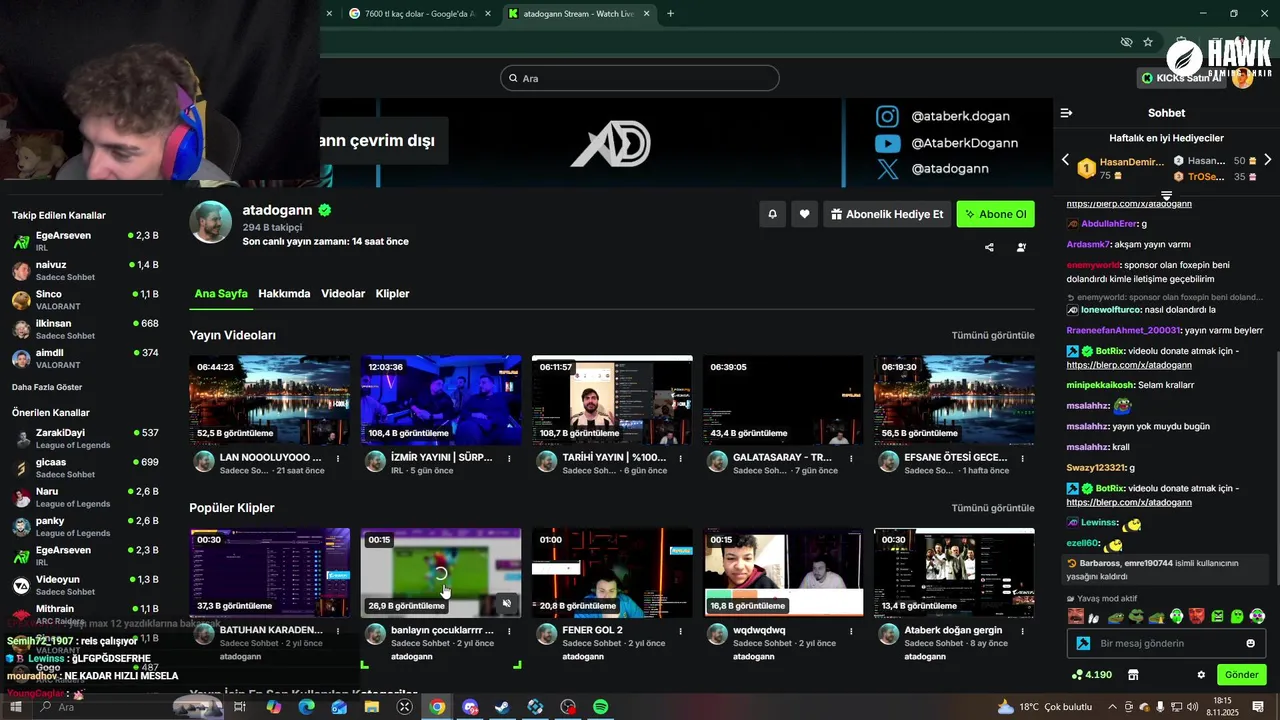Open the share icon below Abone Ol
Viewport: 1280px width, 720px height.
click(989, 247)
